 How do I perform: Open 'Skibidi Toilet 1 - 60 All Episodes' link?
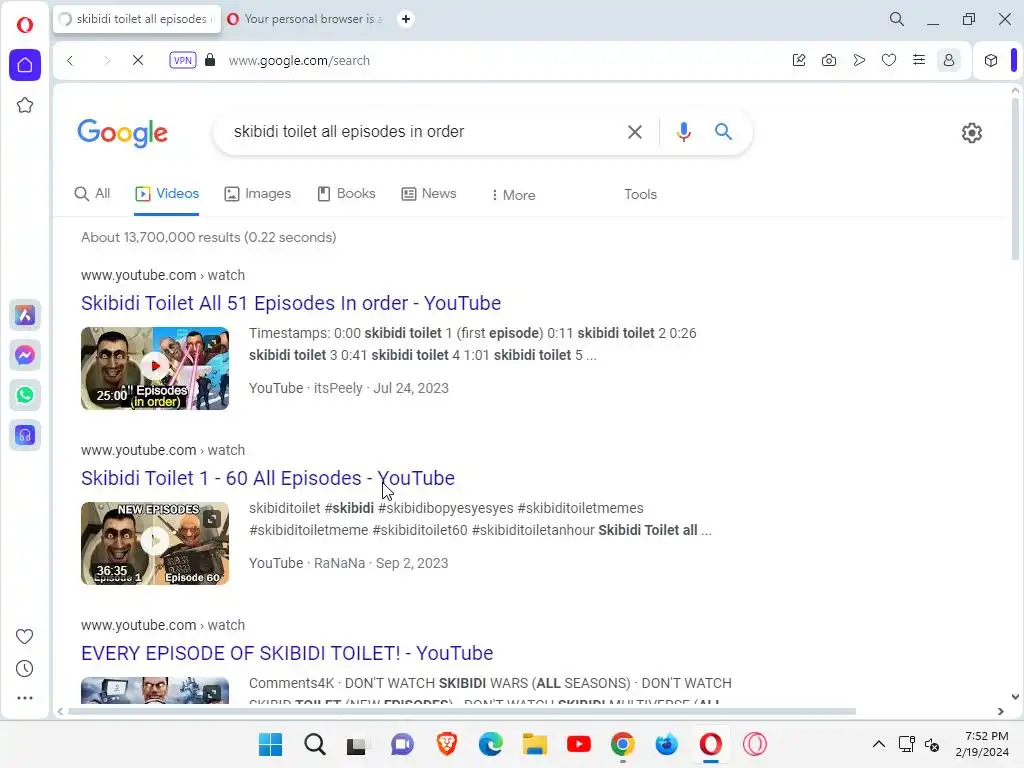268,478
